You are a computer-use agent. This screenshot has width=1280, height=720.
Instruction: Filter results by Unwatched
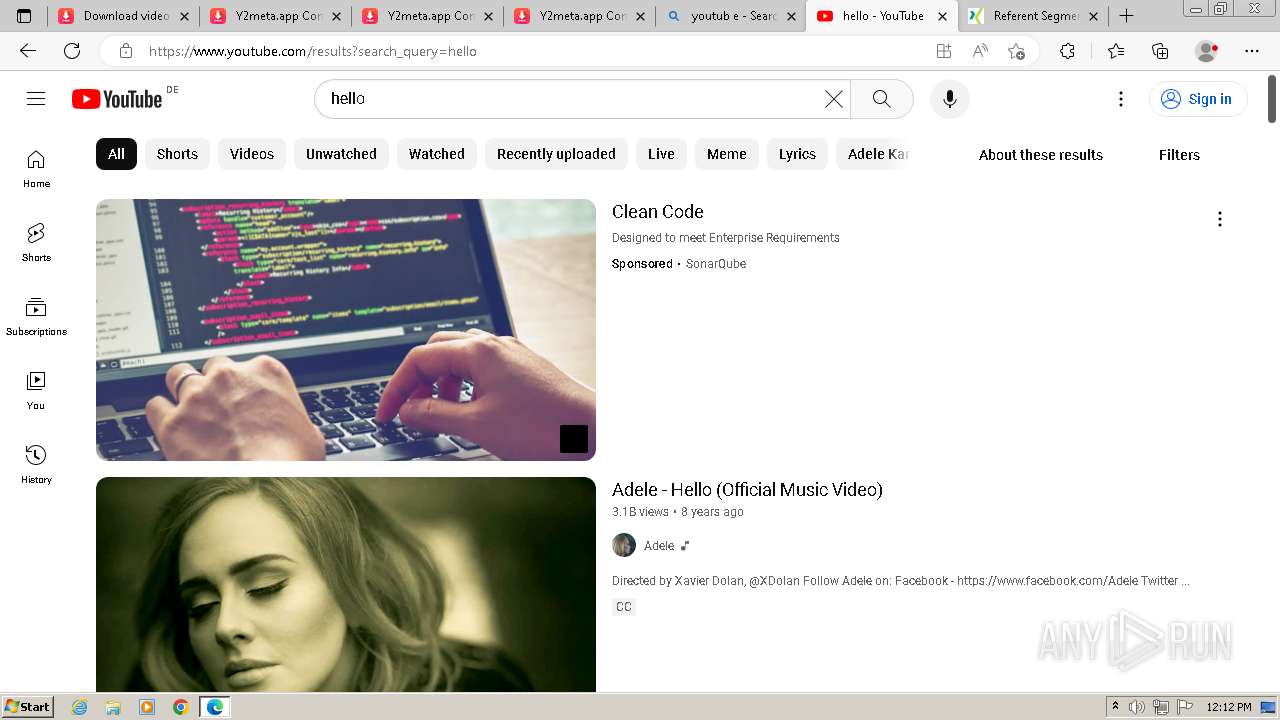tap(341, 154)
